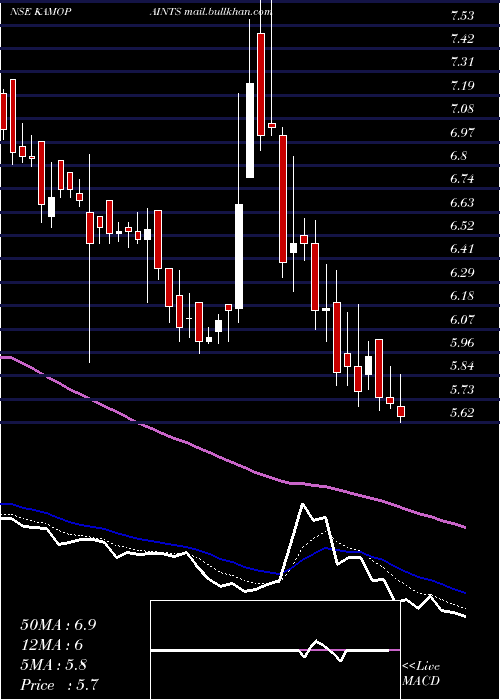The width and height of the screenshot is (500, 700).
Task: Click the NSE KAMOP ticker title
Action: 41,12
